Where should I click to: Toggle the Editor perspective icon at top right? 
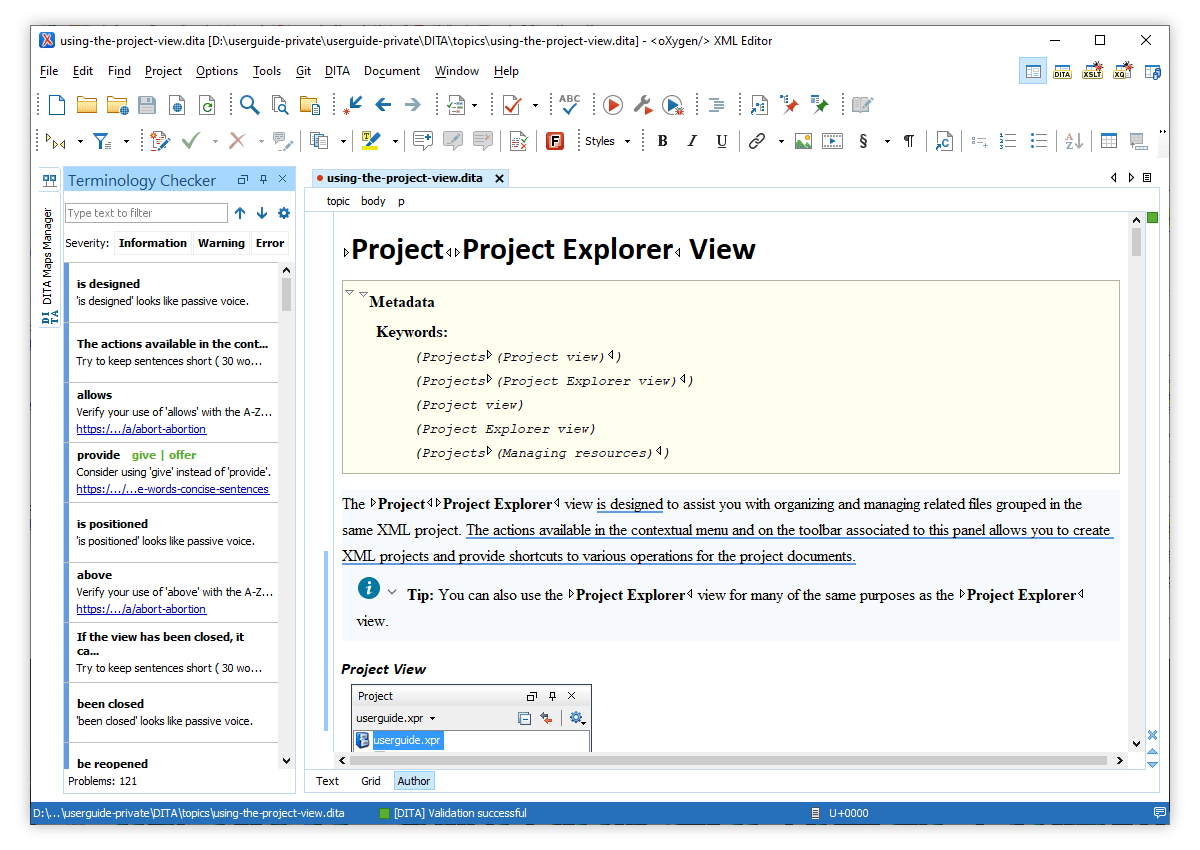pos(1033,71)
